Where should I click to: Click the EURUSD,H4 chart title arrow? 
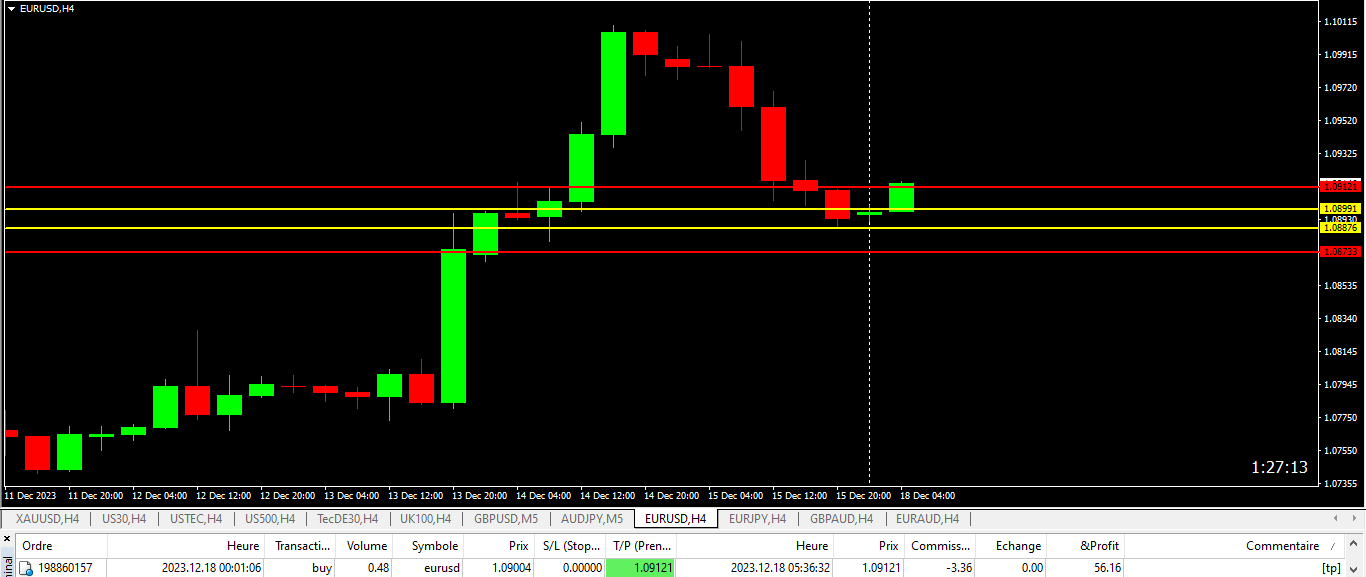pos(11,8)
